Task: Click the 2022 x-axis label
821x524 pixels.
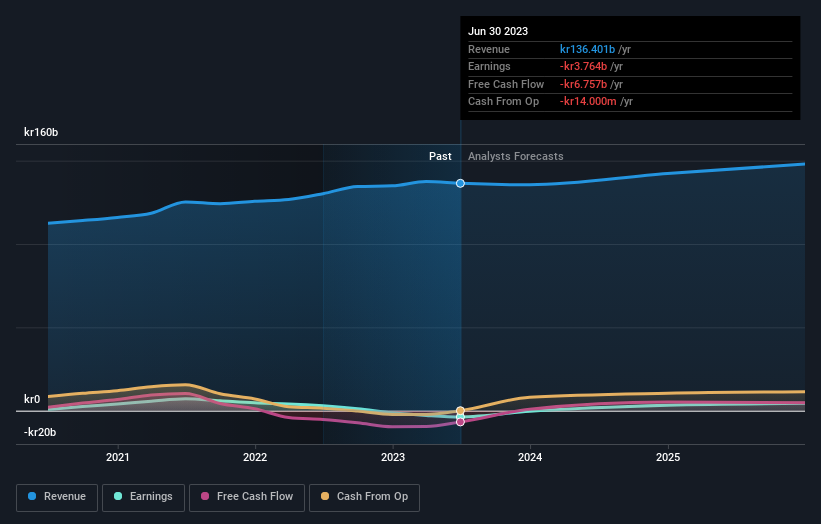Action: click(x=255, y=457)
